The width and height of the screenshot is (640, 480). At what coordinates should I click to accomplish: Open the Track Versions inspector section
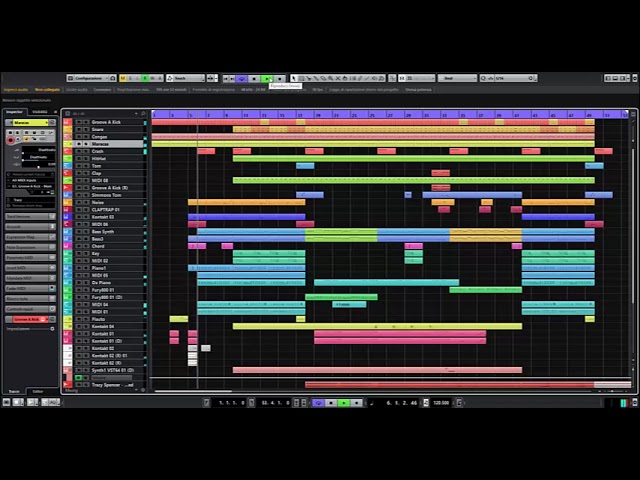pos(30,216)
